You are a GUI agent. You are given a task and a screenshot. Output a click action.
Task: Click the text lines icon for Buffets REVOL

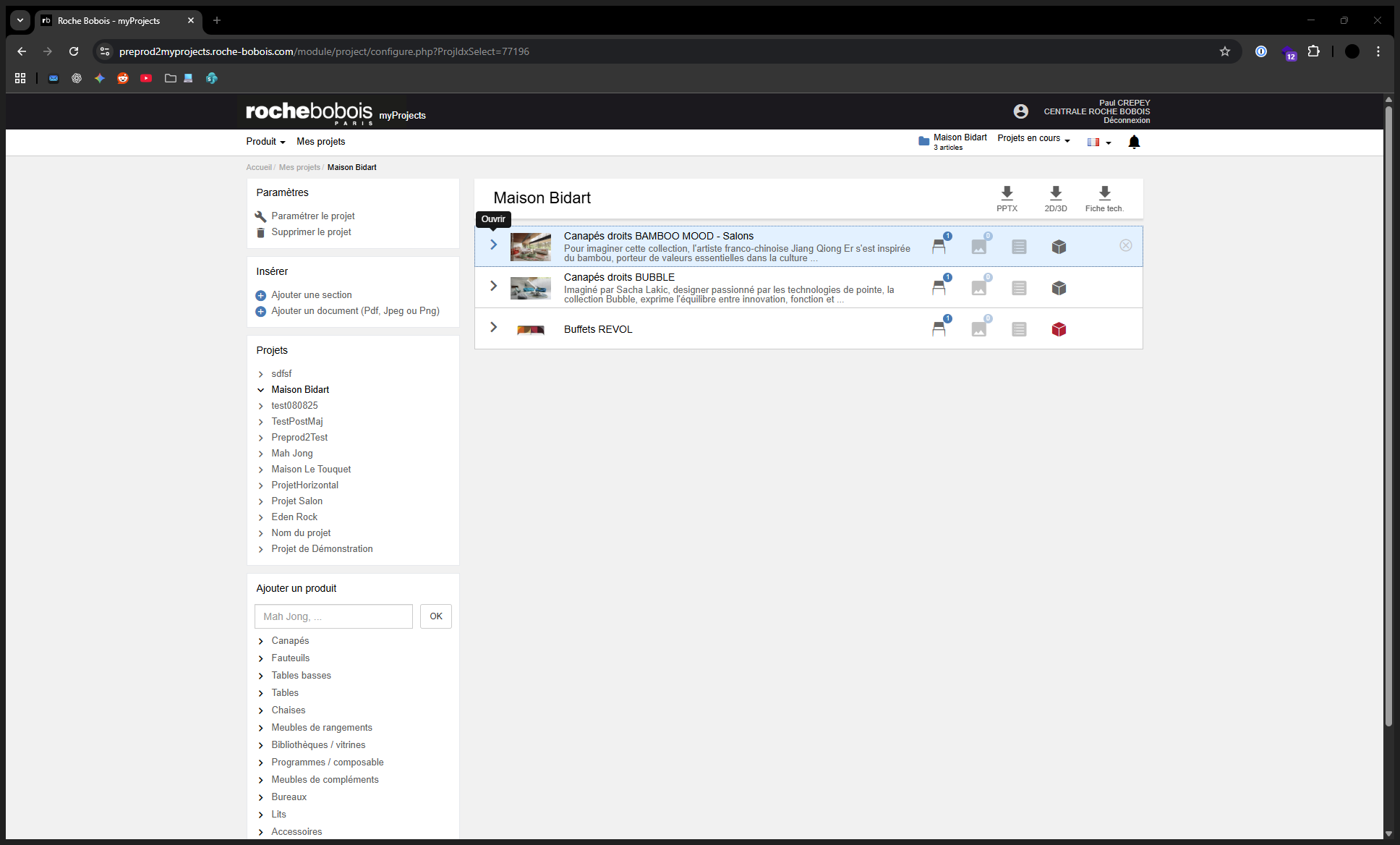(1019, 329)
